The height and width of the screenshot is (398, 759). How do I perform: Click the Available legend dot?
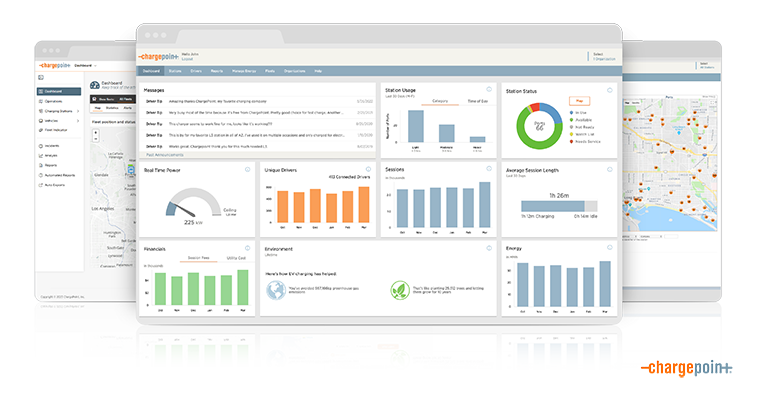pos(572,120)
